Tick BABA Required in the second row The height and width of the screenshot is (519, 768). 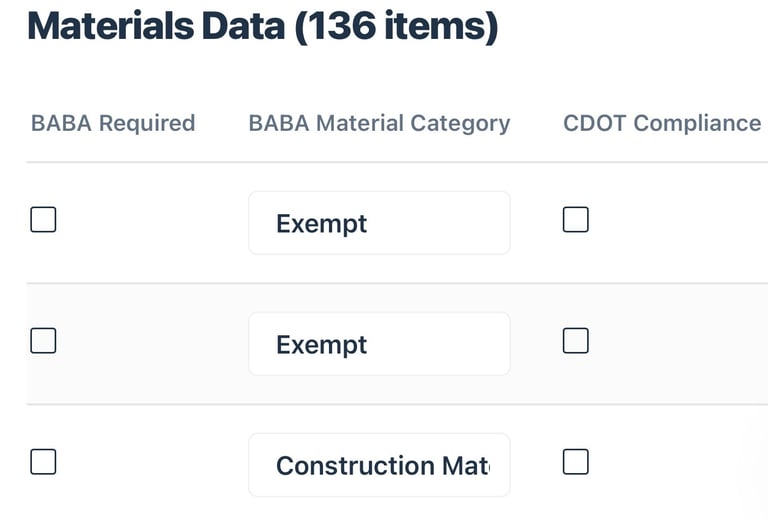click(x=43, y=341)
